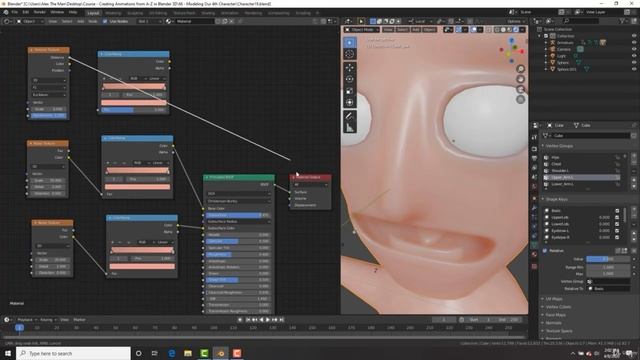
Task: Click the bottom ColorRamp color swatch field
Action: 142,267
